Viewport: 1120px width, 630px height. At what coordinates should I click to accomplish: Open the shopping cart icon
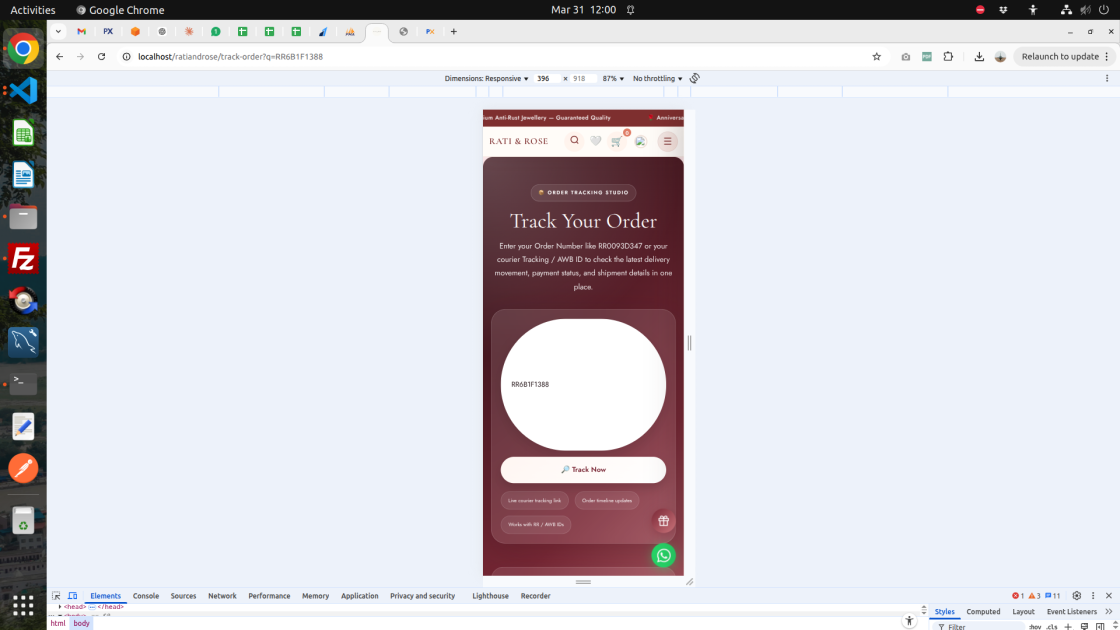point(617,141)
